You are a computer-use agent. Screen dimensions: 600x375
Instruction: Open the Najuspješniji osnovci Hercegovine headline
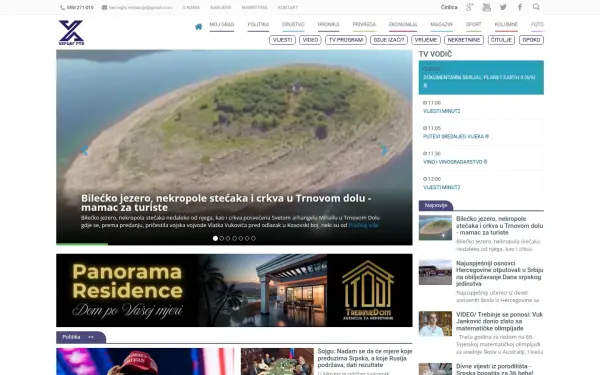coord(499,274)
